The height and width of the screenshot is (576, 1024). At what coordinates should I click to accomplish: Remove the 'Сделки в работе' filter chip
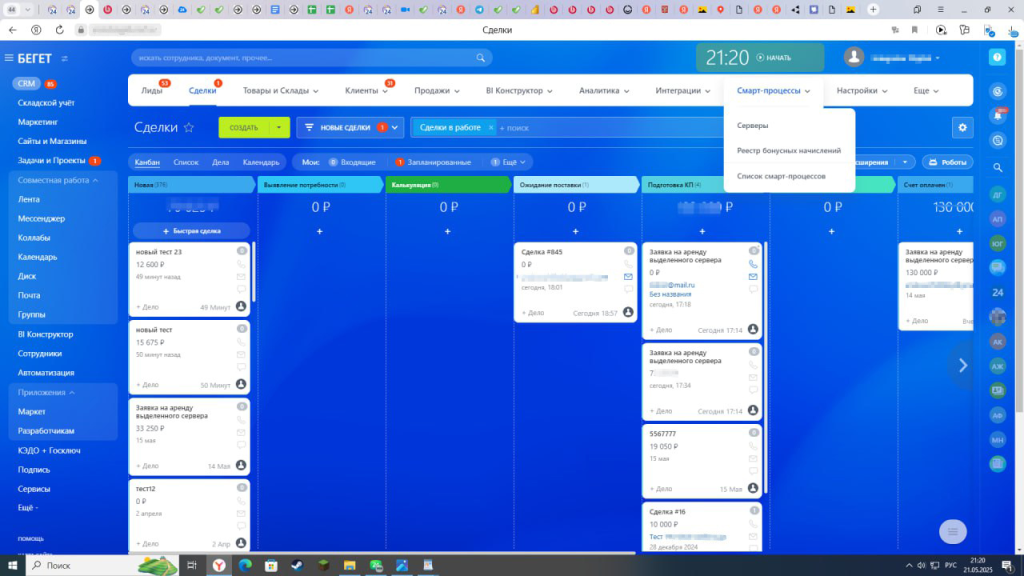(491, 128)
